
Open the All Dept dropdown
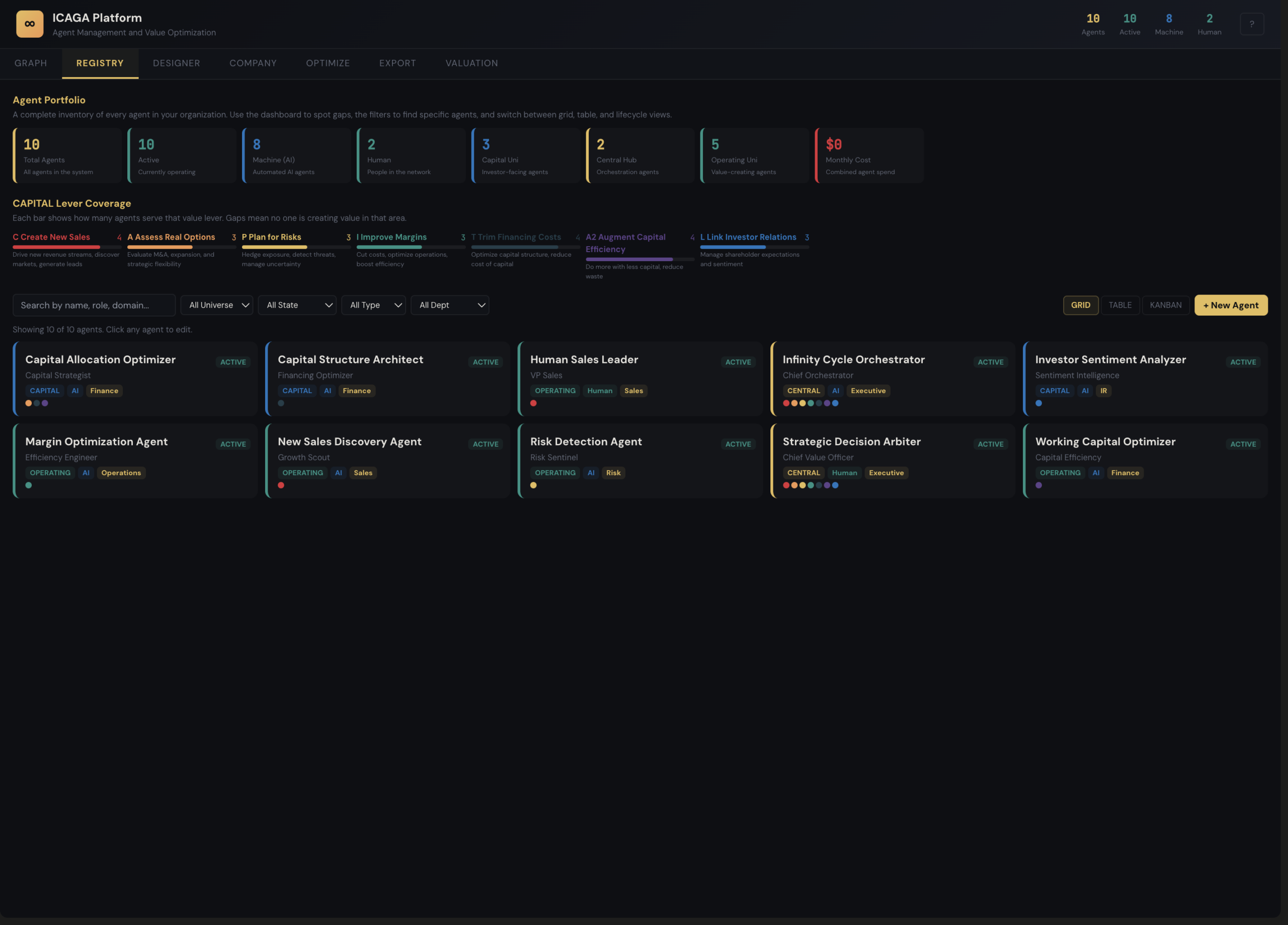click(449, 305)
